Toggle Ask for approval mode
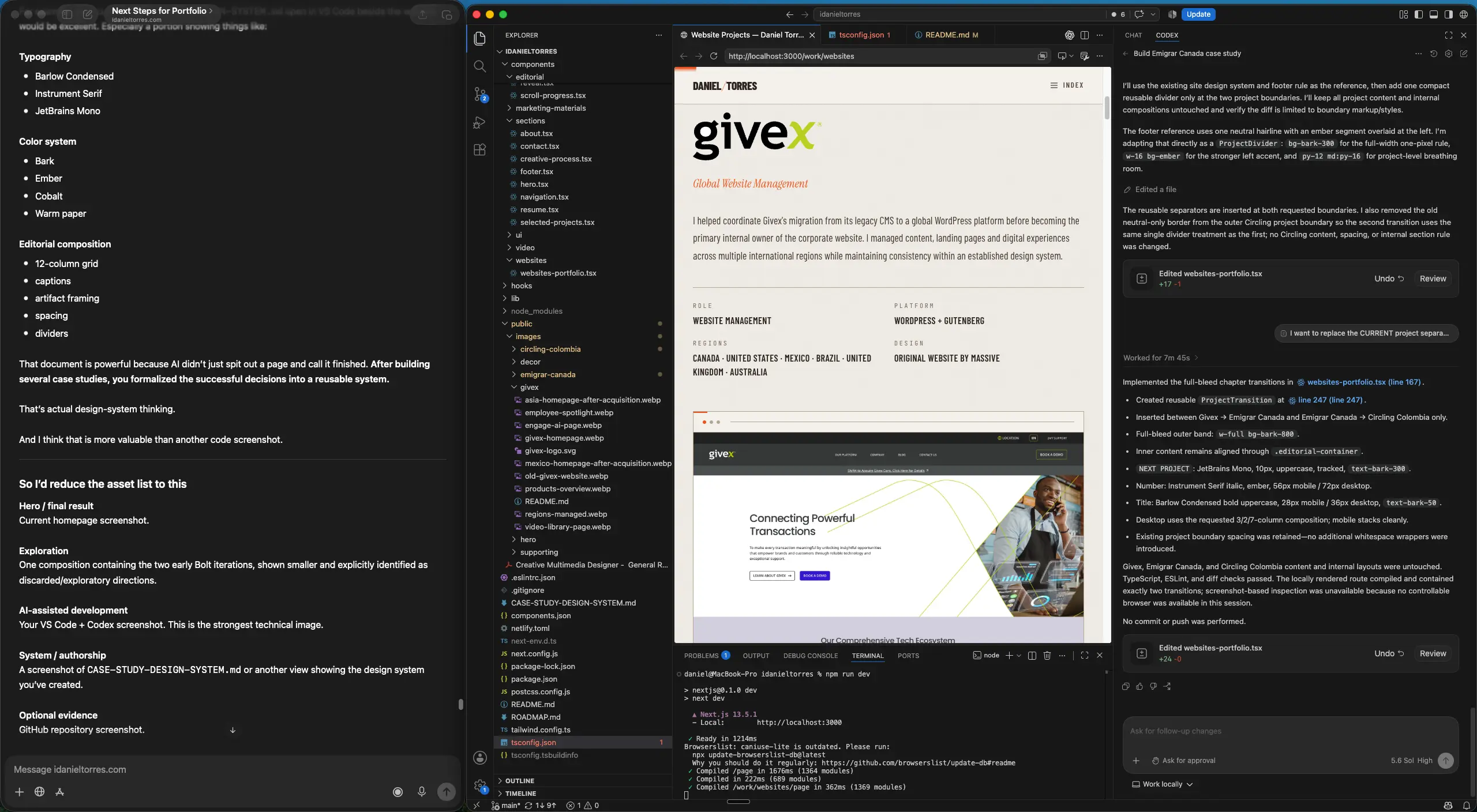Viewport: 1477px width, 812px height. (1184, 761)
